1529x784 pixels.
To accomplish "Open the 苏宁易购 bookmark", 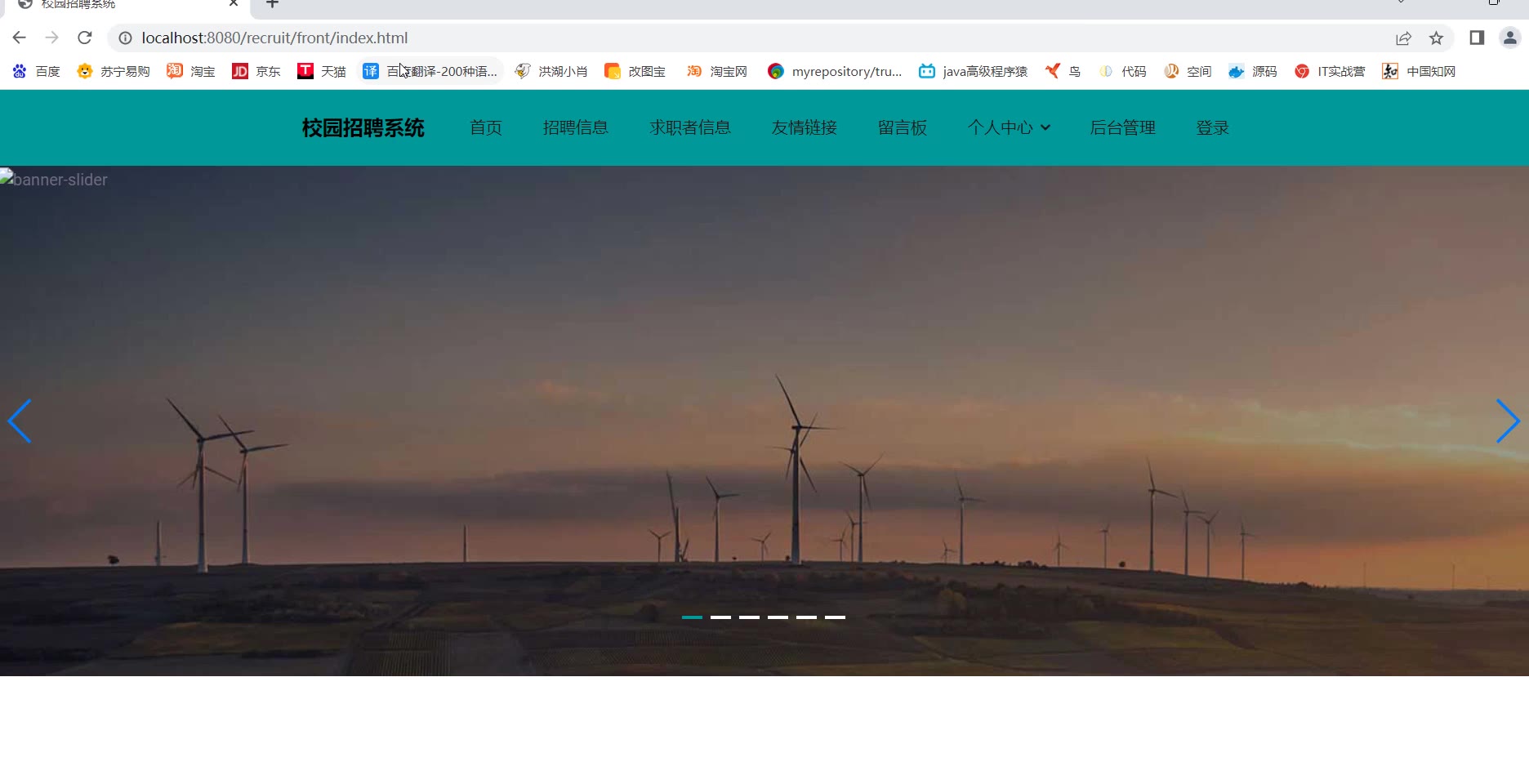I will pos(114,71).
